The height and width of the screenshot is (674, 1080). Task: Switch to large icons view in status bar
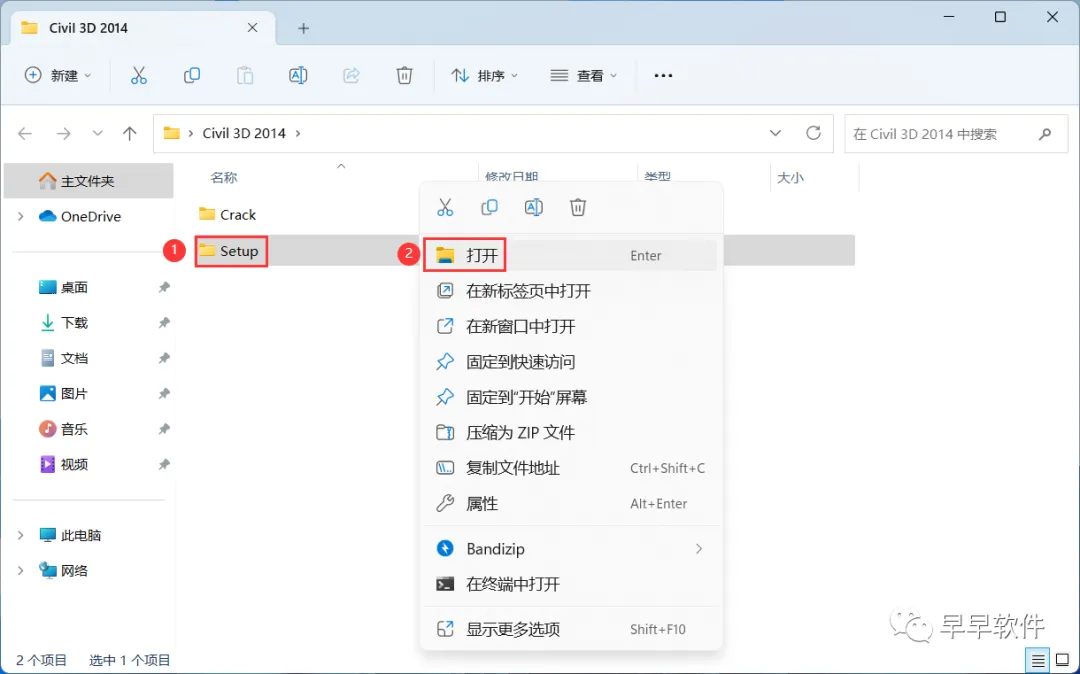[1062, 661]
